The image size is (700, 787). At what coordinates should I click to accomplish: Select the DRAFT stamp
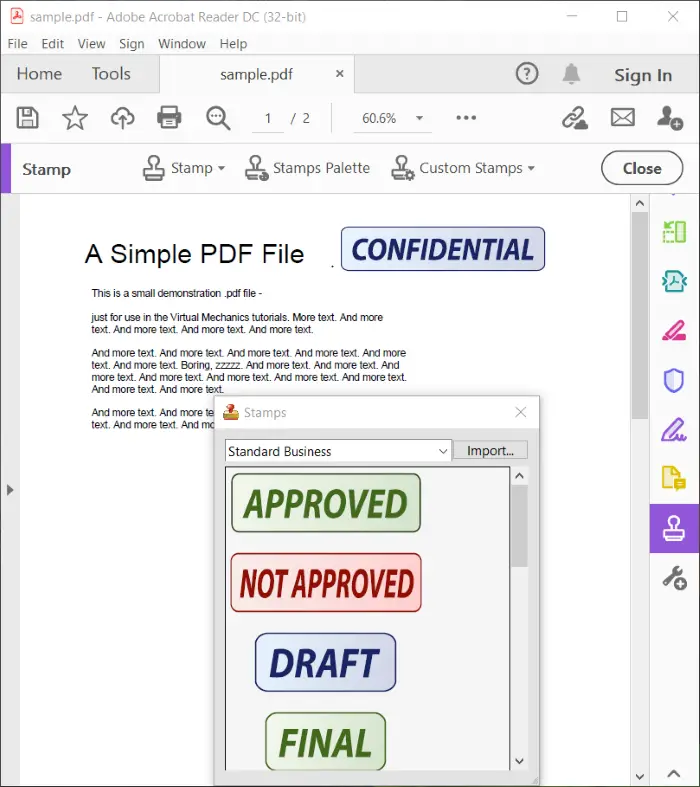coord(325,663)
